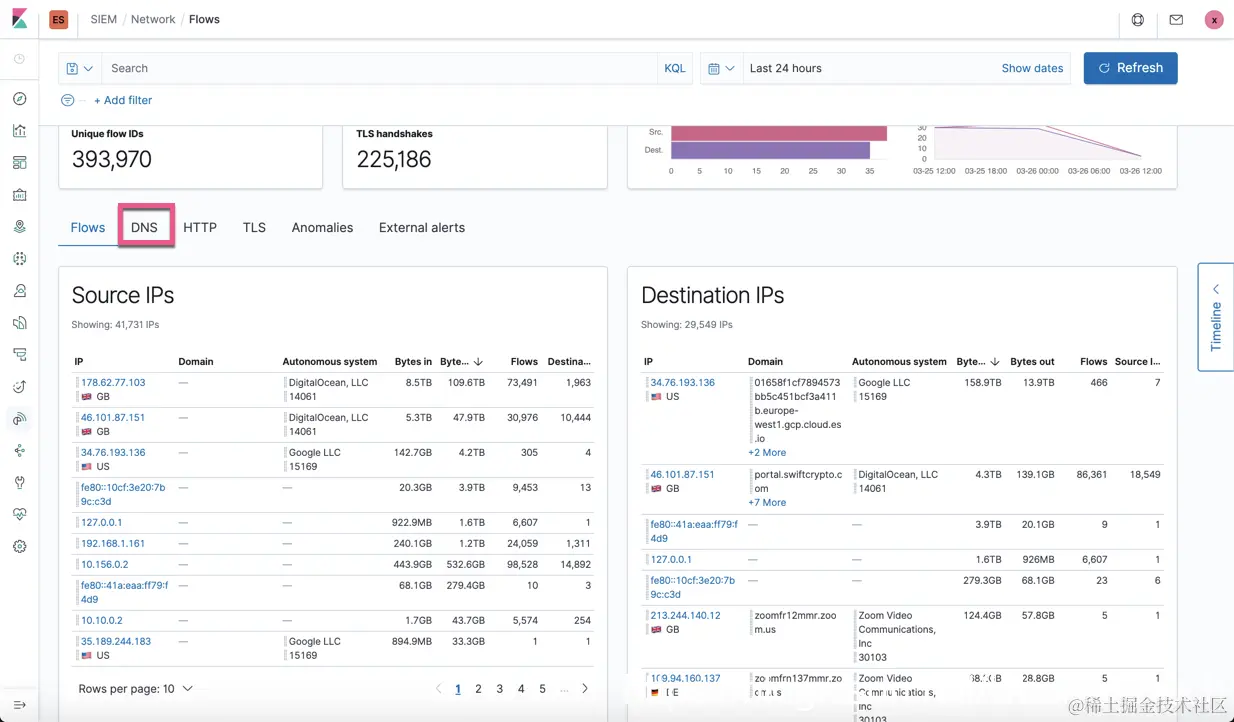Open the SIEM sidebar icon
Viewport: 1234px width, 722px height.
[x=19, y=419]
